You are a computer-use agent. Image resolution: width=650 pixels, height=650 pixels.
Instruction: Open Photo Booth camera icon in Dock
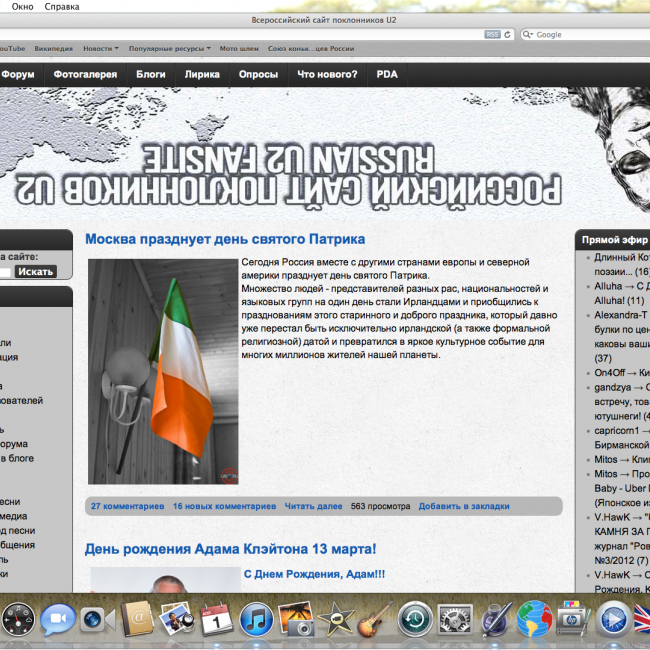click(96, 620)
